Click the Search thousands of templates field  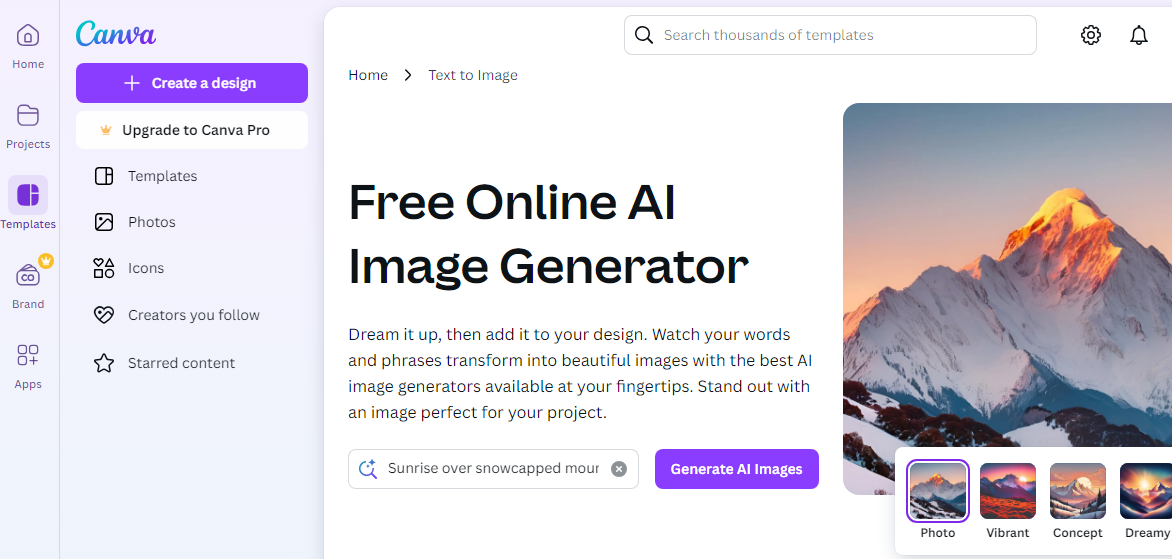[830, 35]
